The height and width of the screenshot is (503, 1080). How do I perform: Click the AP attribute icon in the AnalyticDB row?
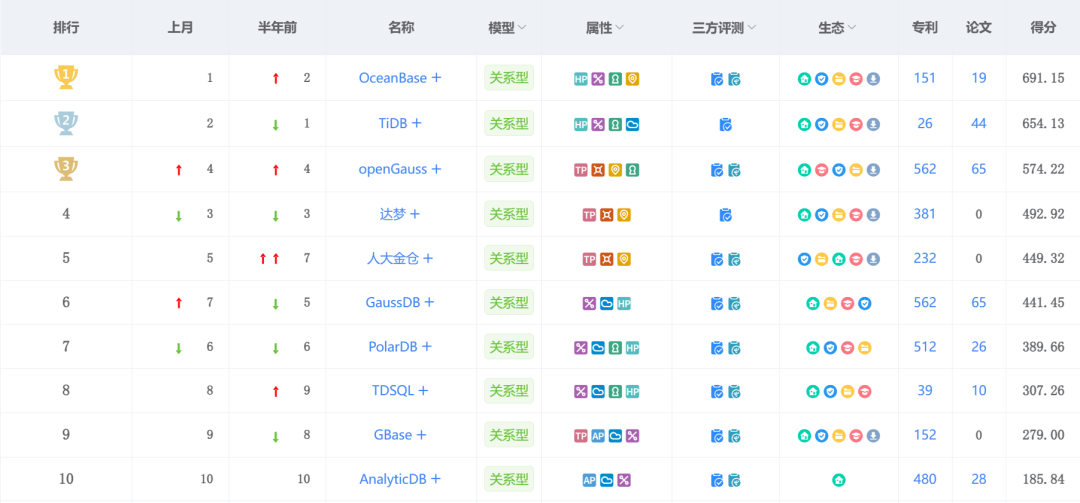tap(589, 480)
